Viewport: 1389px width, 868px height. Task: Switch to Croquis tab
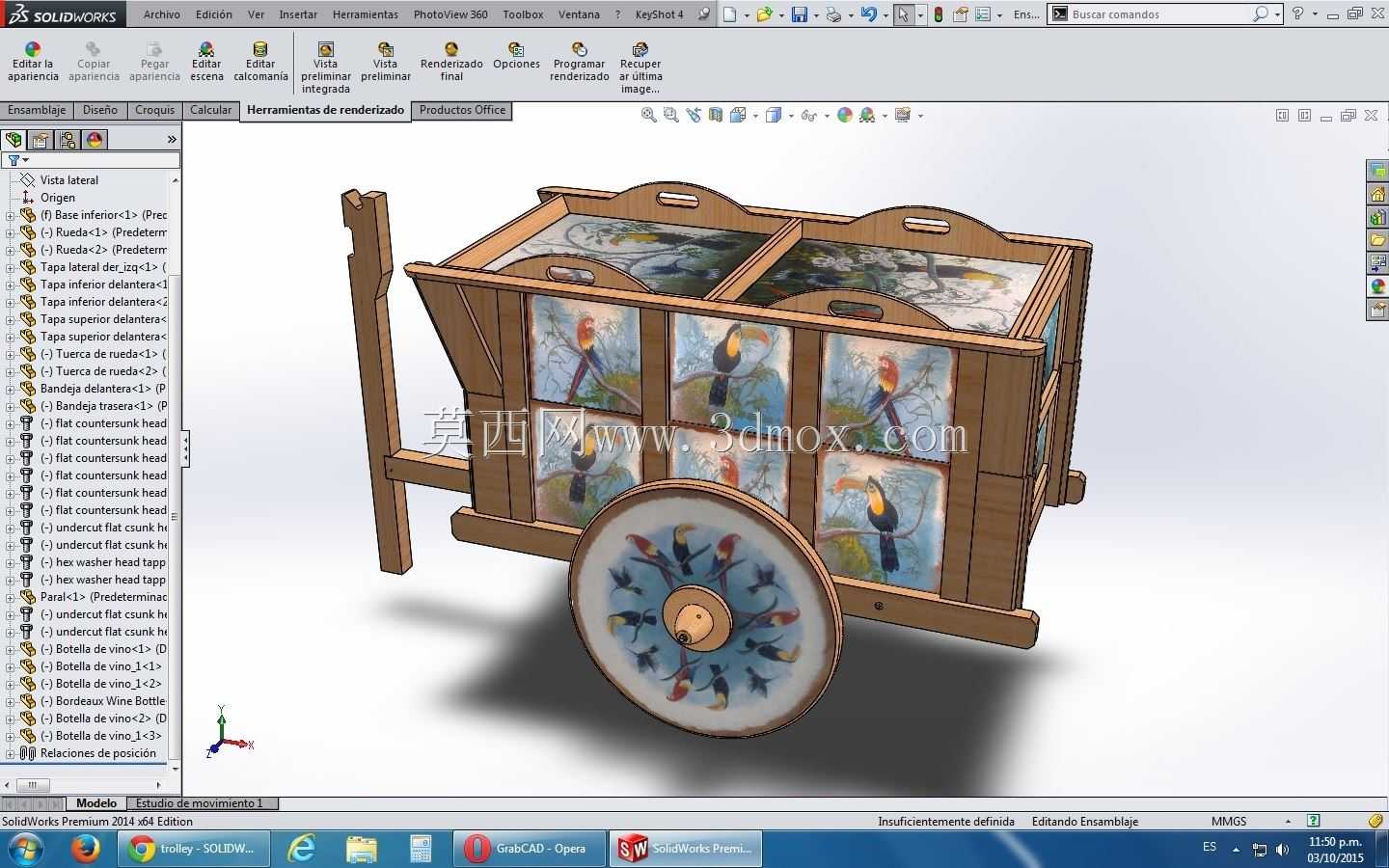point(154,110)
